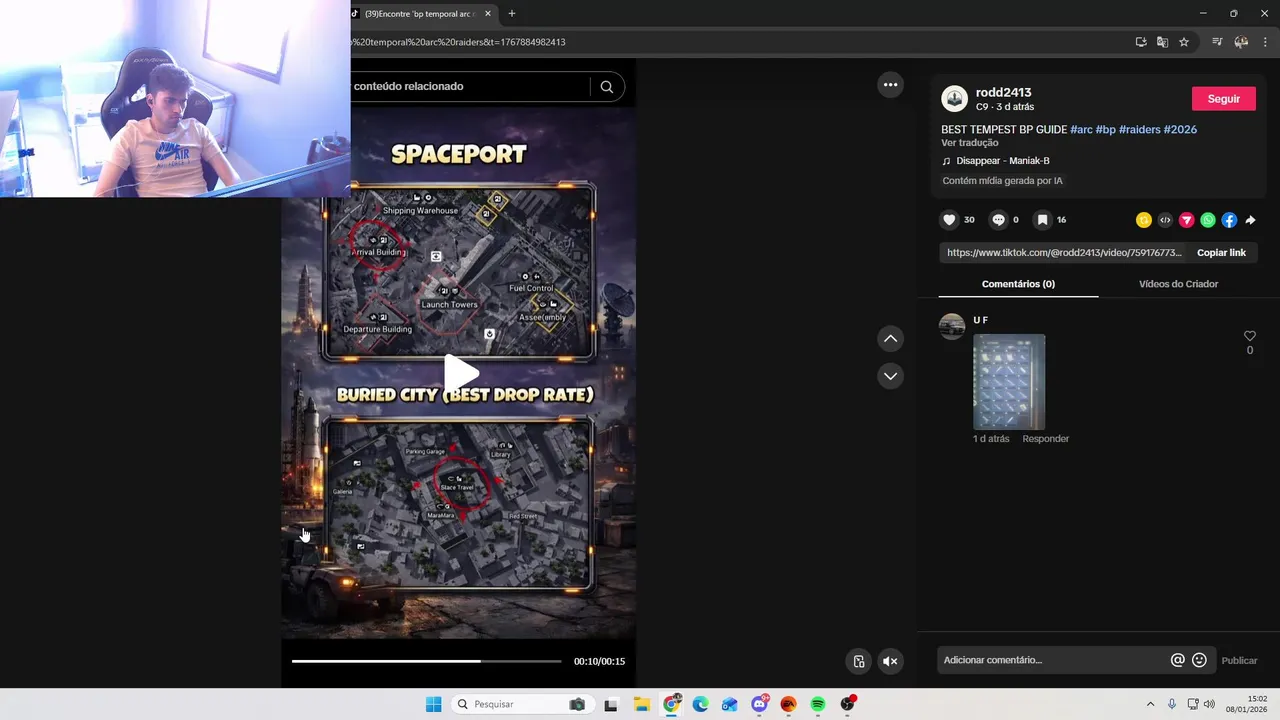Click the search magnifier icon
Screen dimensions: 1280x720
point(607,87)
